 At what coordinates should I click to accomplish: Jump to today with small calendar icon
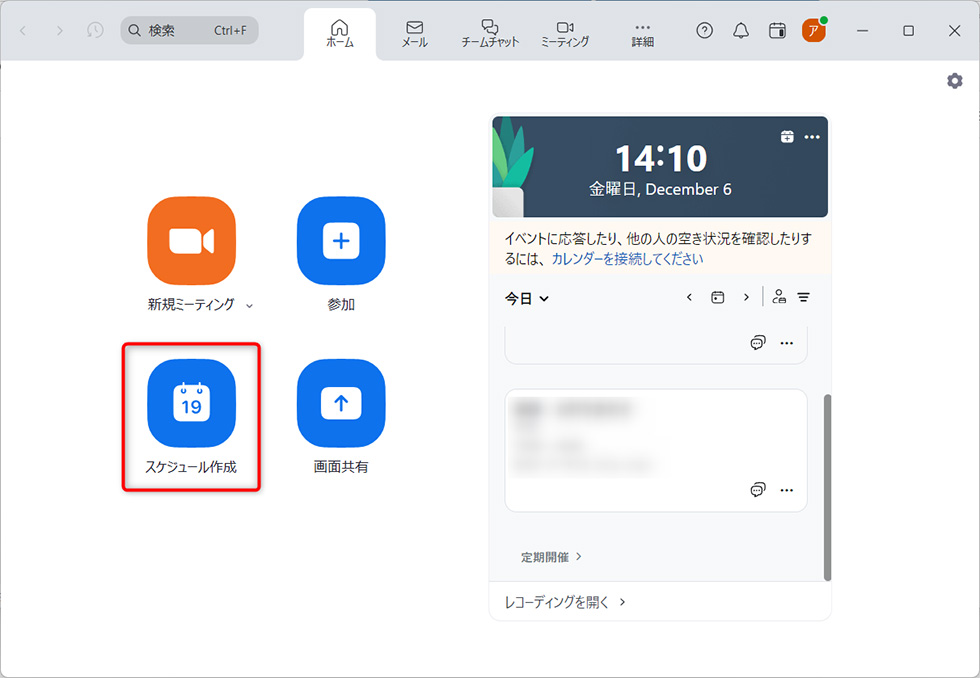pyautogui.click(x=718, y=297)
